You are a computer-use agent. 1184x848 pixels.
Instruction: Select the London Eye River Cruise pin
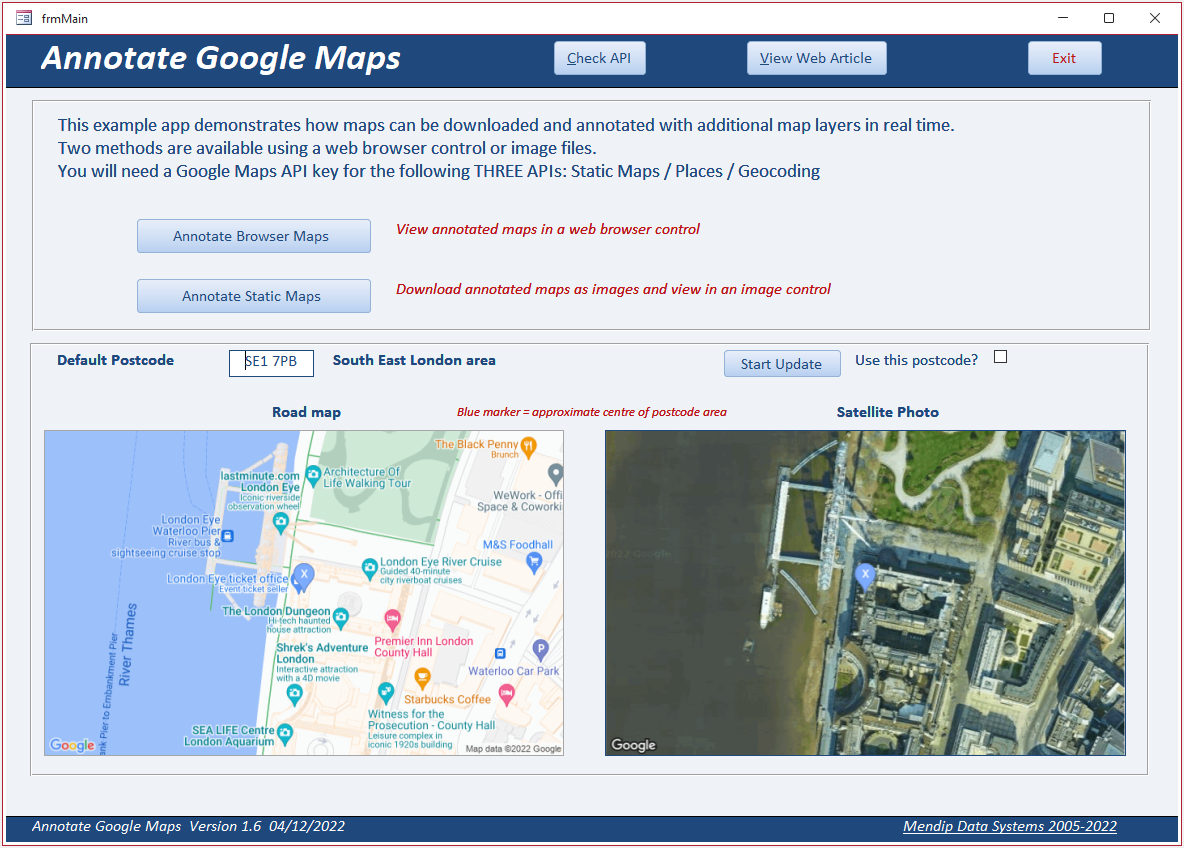click(x=369, y=569)
